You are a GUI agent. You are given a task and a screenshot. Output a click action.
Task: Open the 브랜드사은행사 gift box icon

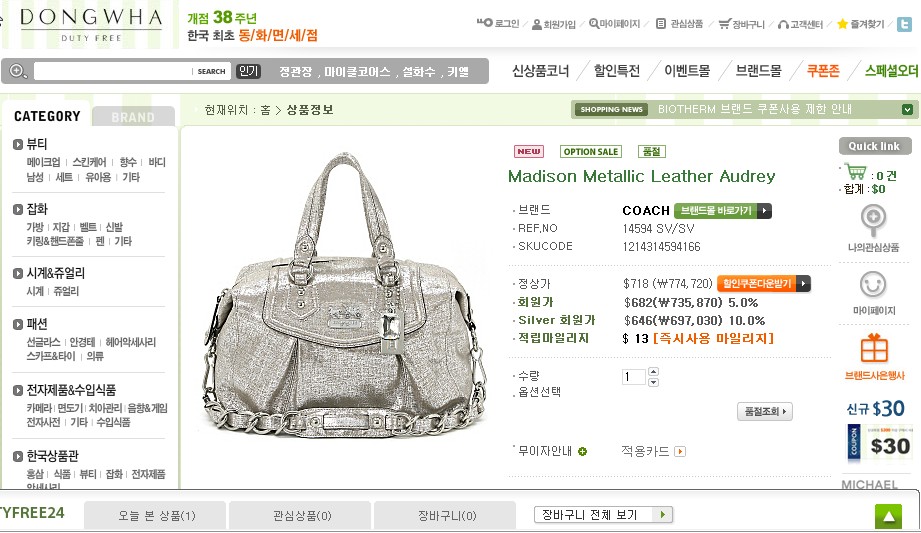(874, 348)
